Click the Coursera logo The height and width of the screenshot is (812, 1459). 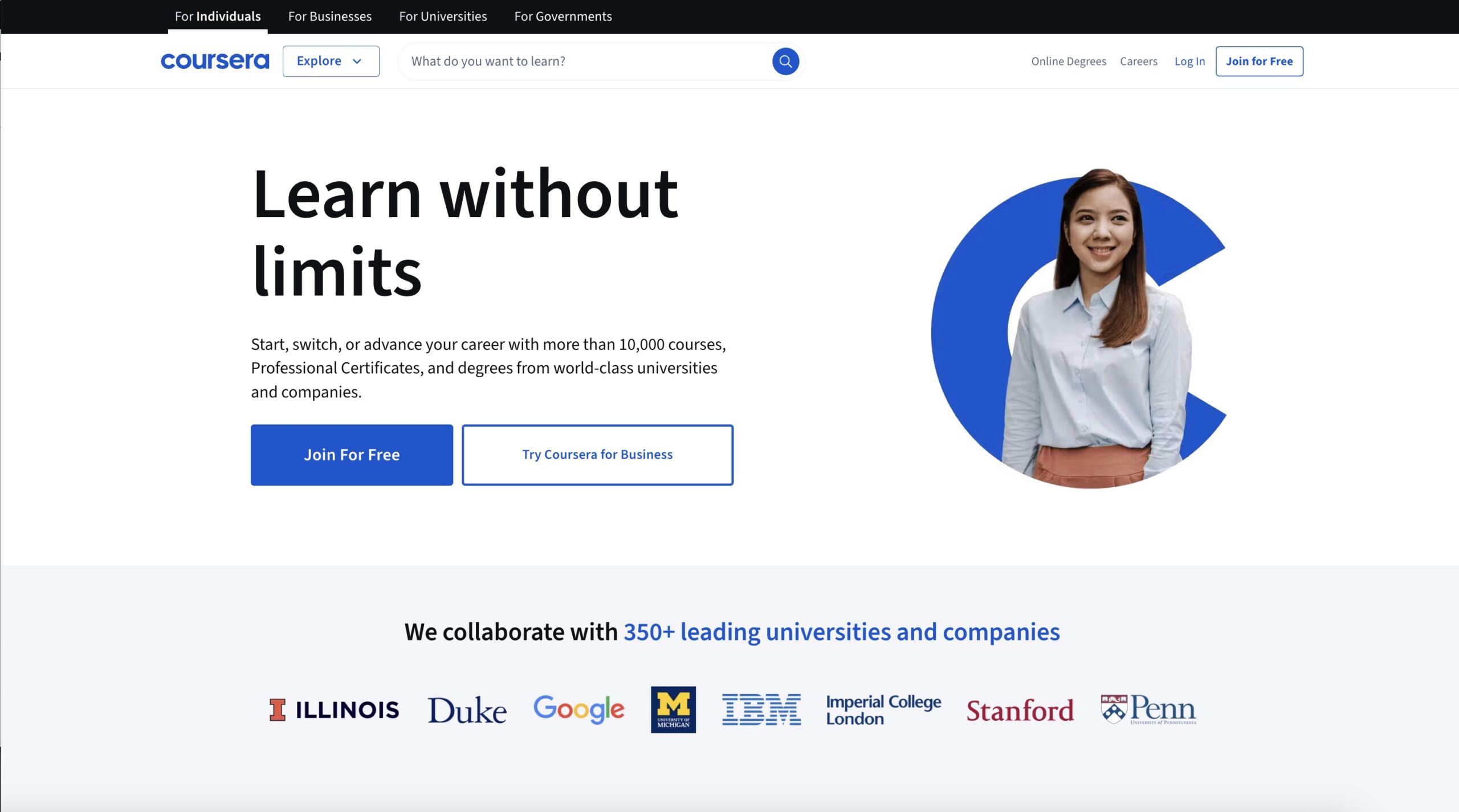point(215,61)
